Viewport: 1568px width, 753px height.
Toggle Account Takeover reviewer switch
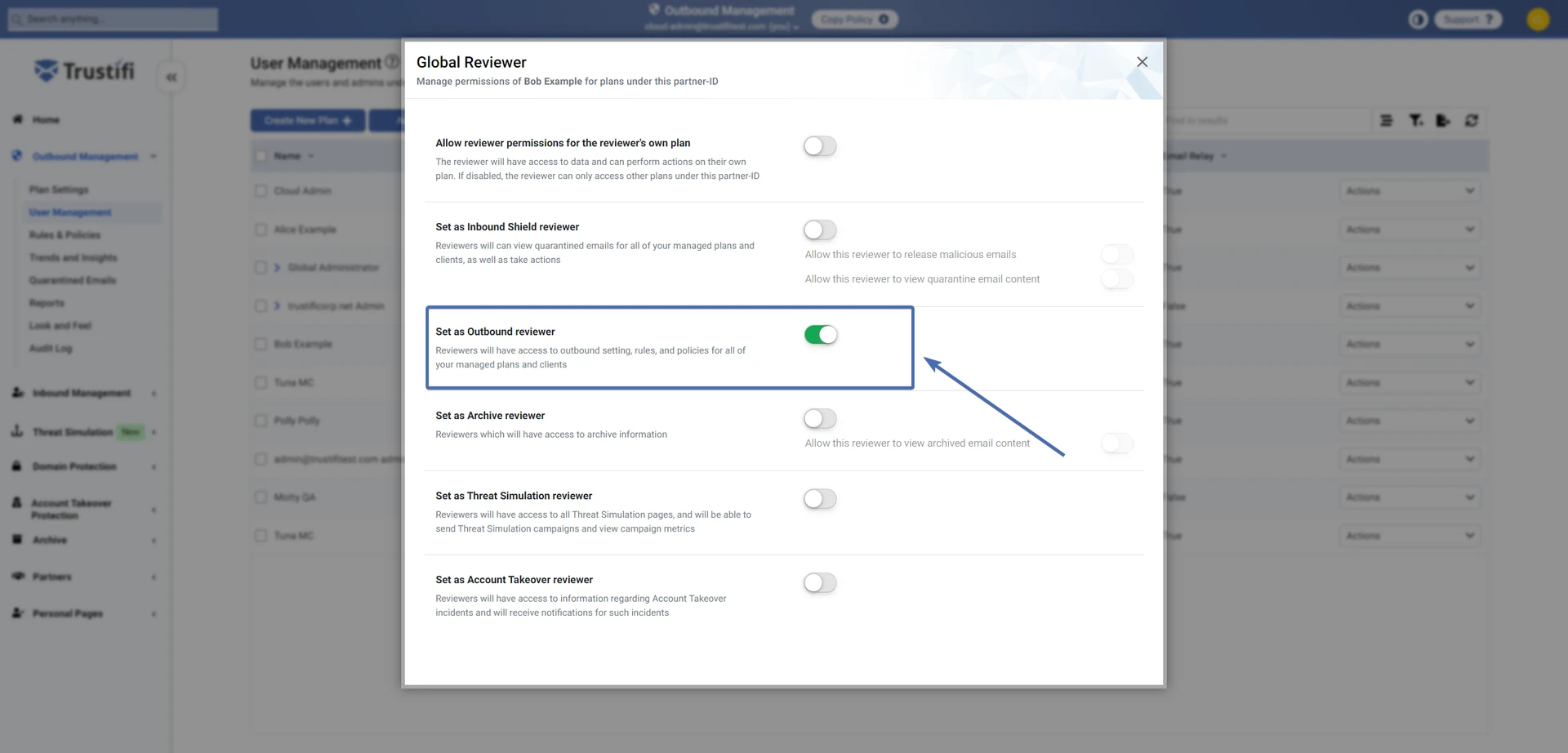(820, 583)
